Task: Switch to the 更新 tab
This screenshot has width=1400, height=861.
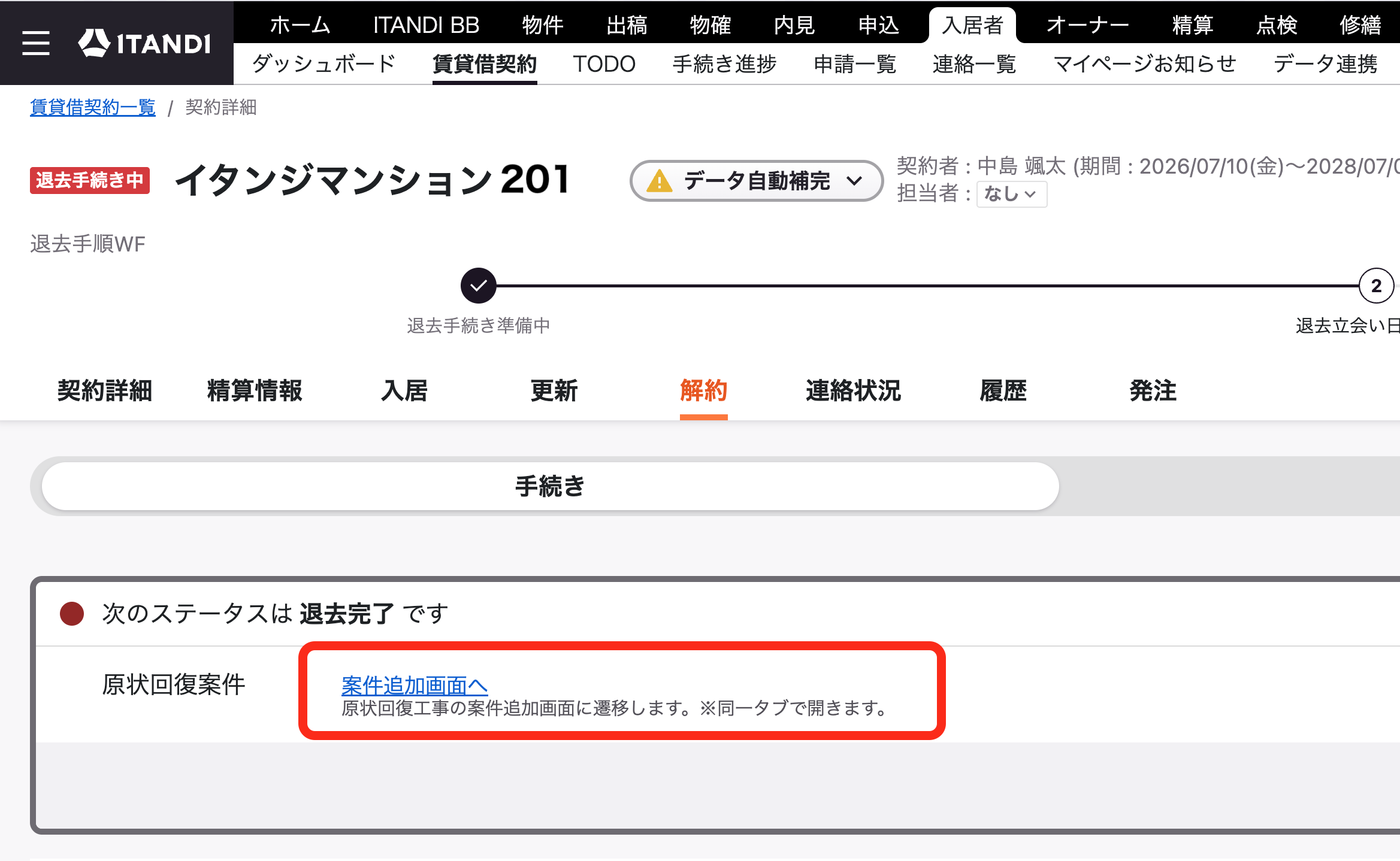Action: click(554, 390)
